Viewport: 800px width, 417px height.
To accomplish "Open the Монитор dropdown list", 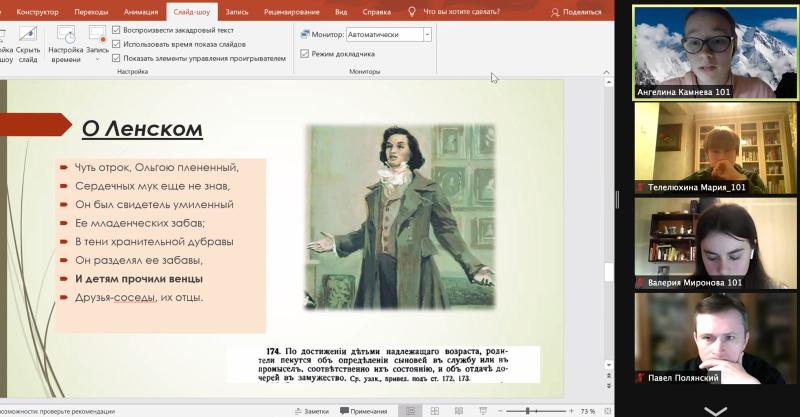I will pos(428,34).
